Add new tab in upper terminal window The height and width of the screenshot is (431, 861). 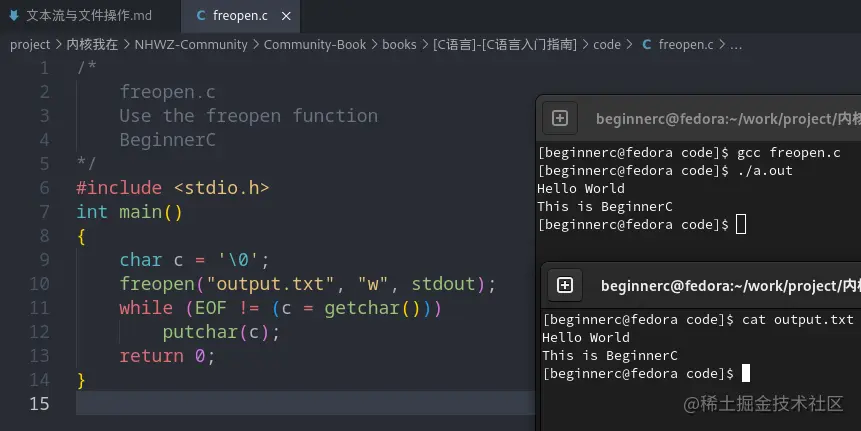(x=560, y=118)
